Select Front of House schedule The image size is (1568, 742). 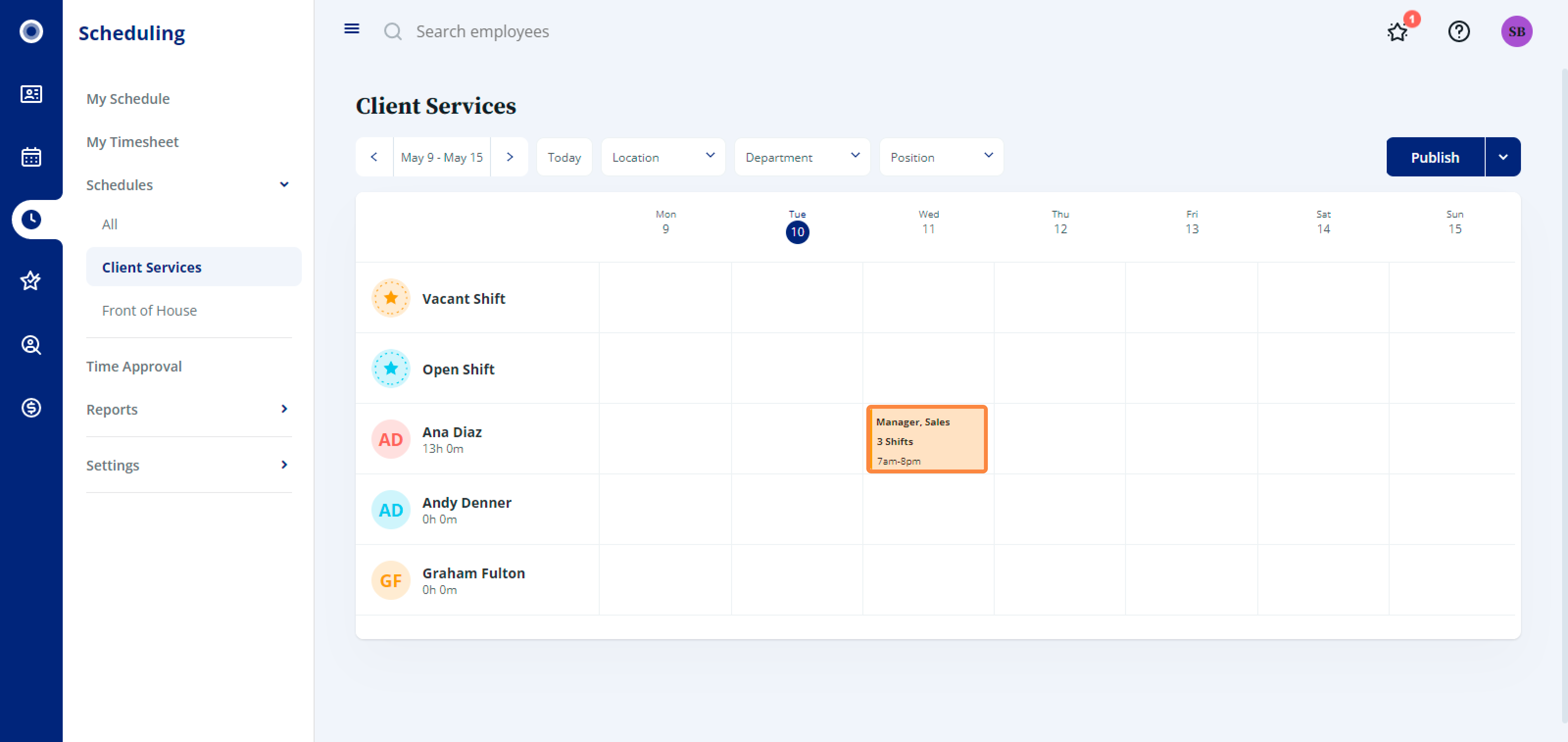coord(149,310)
